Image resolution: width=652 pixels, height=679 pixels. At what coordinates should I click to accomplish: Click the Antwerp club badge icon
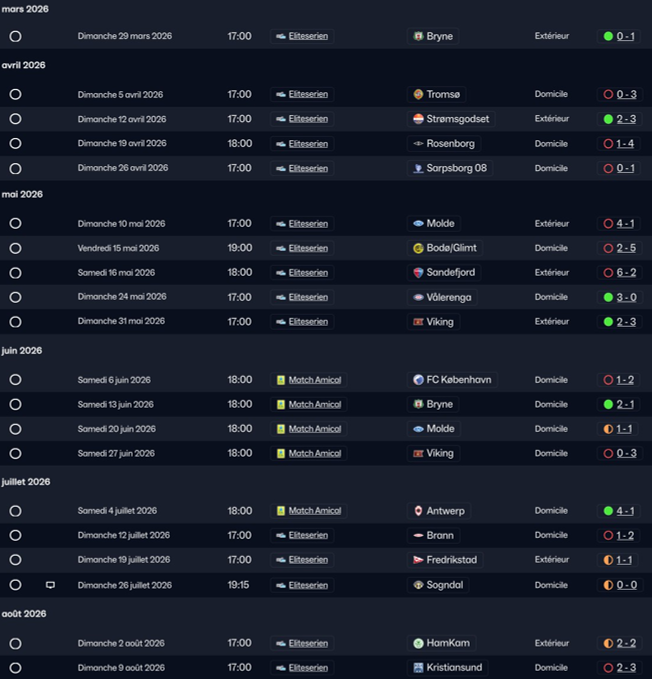pyautogui.click(x=418, y=511)
